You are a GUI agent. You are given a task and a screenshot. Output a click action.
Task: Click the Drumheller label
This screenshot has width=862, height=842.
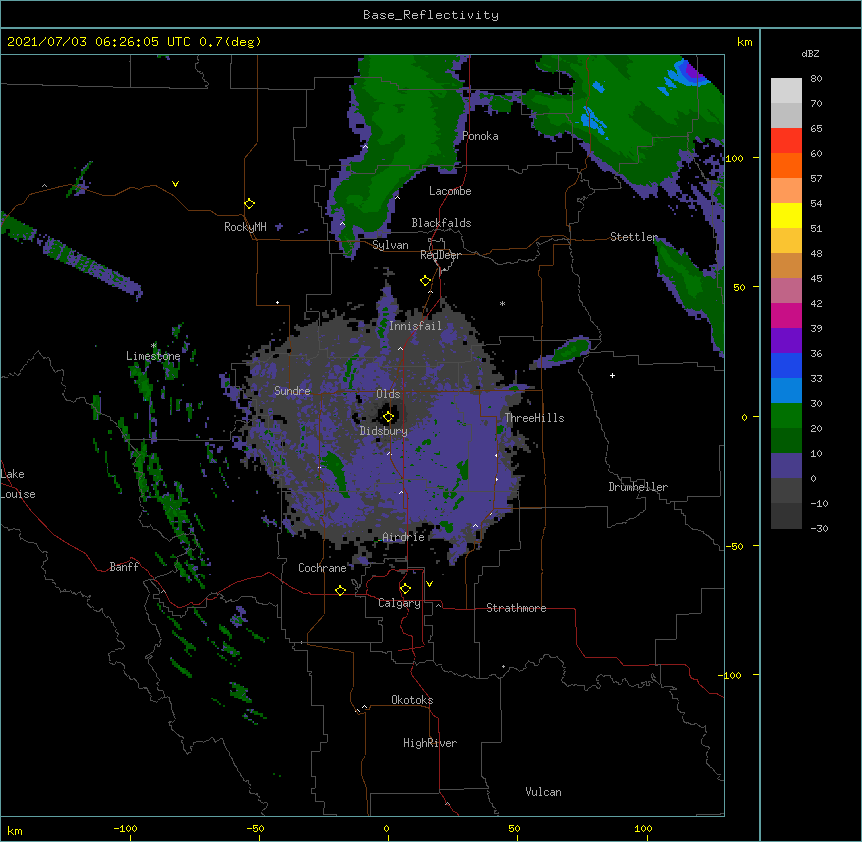pos(638,487)
